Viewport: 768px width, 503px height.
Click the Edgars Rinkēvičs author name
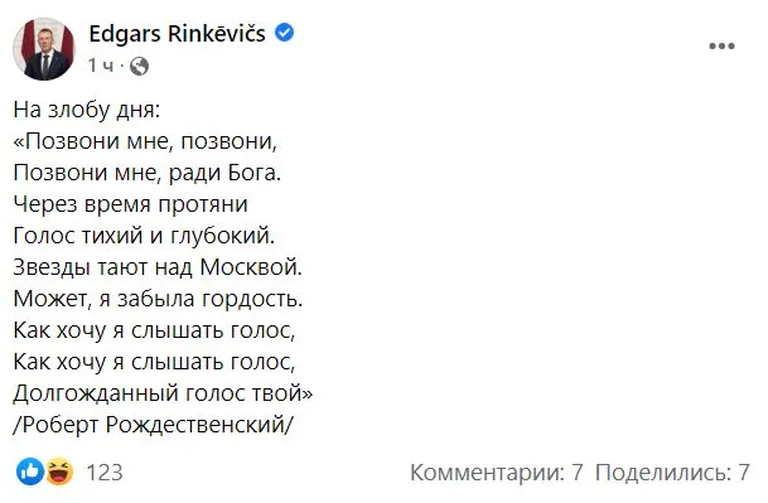[x=177, y=34]
